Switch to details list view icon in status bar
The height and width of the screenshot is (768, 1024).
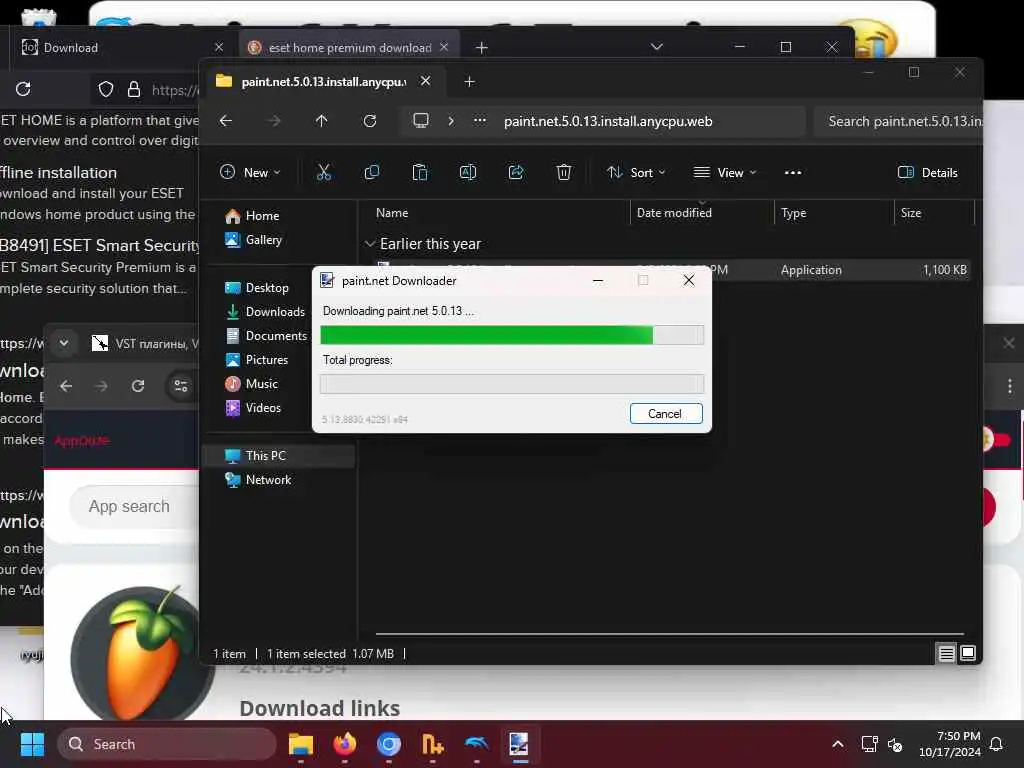946,653
